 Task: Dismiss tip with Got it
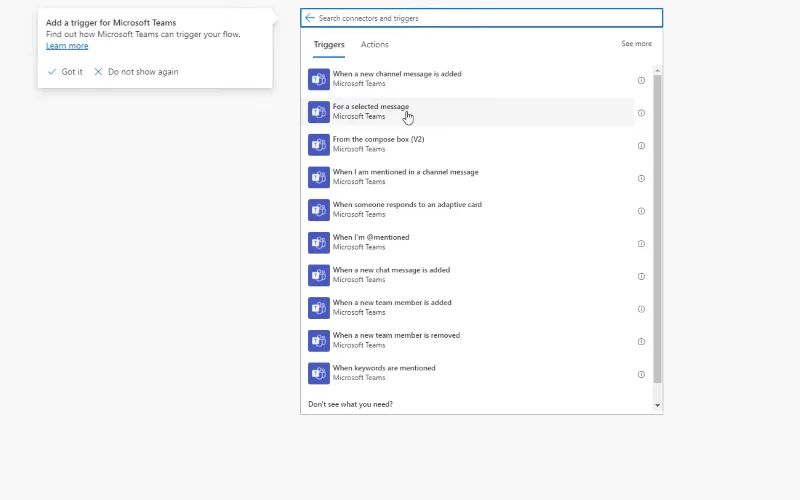pos(65,71)
